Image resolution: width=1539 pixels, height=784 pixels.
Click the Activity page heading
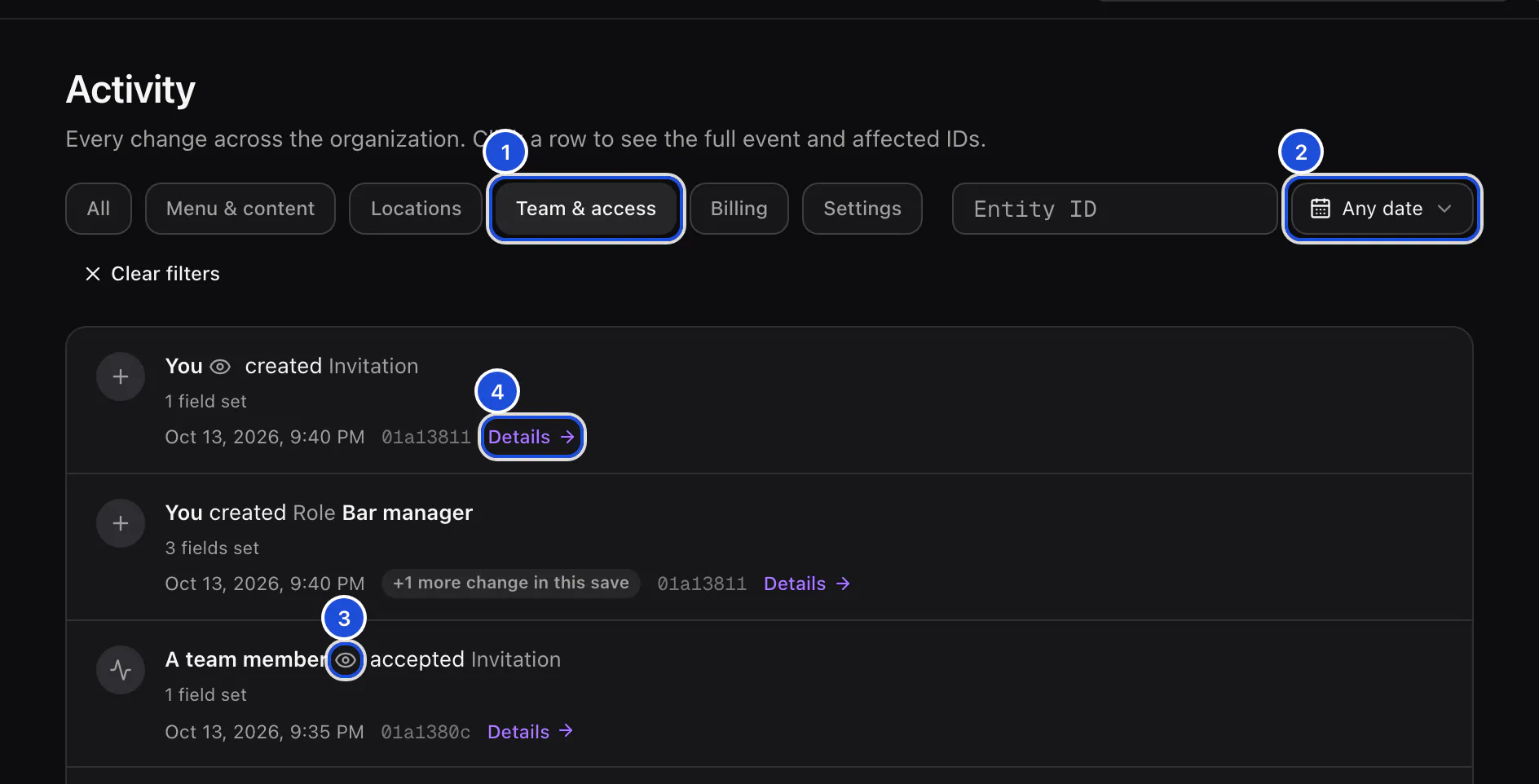[x=130, y=90]
